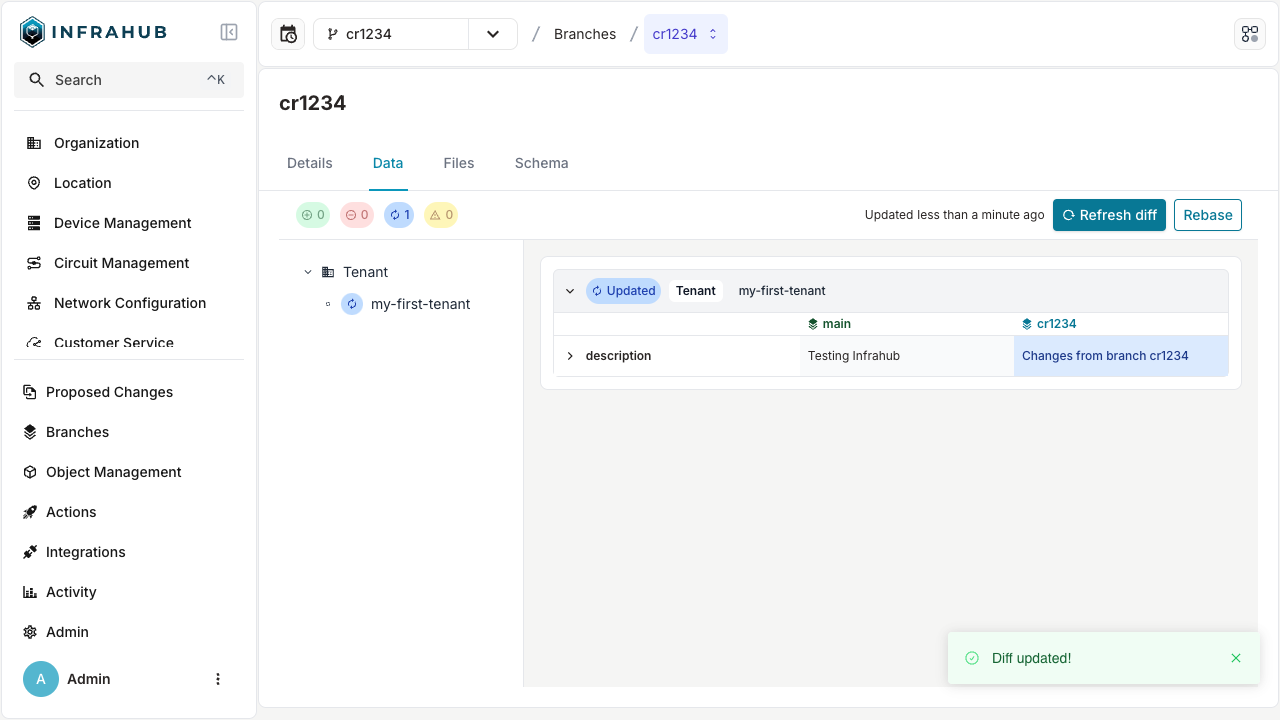This screenshot has width=1280, height=720.
Task: Toggle the added items filter badge
Action: click(x=313, y=215)
